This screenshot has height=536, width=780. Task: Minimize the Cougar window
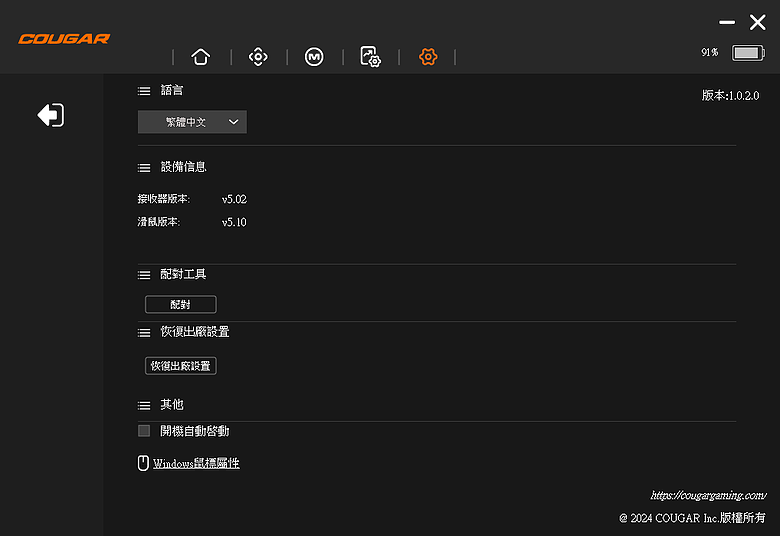[727, 22]
